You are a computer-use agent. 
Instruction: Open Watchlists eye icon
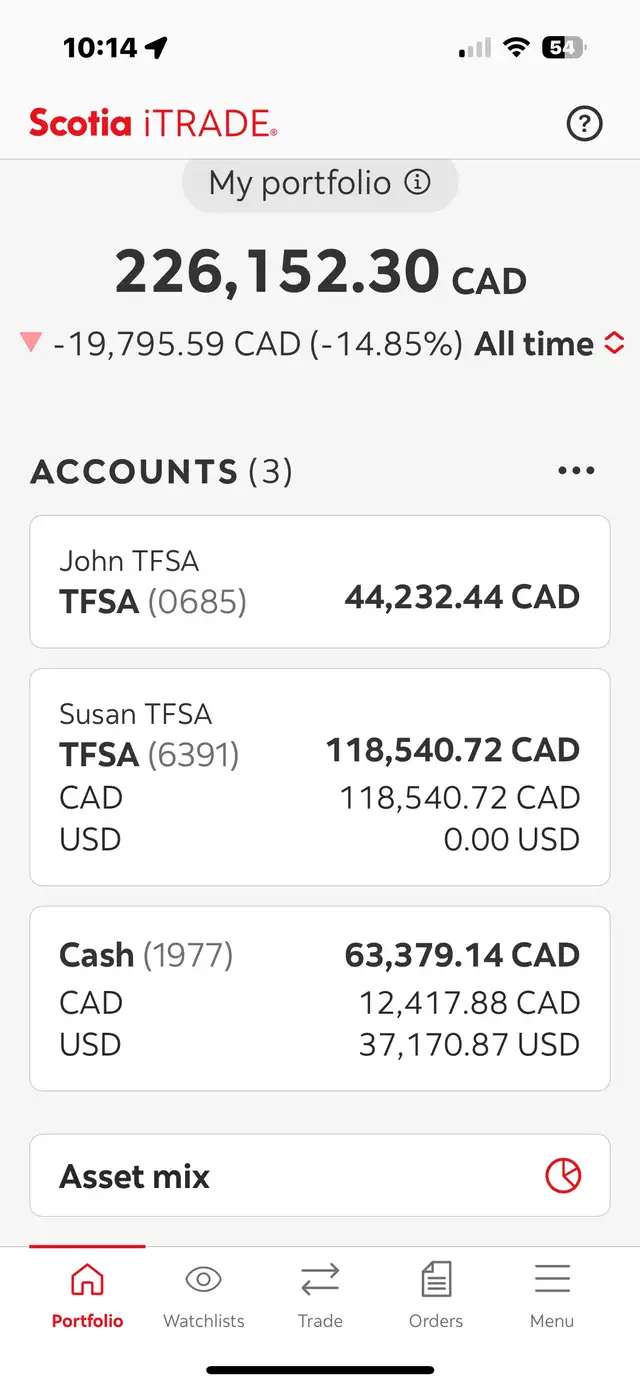[x=203, y=1279]
